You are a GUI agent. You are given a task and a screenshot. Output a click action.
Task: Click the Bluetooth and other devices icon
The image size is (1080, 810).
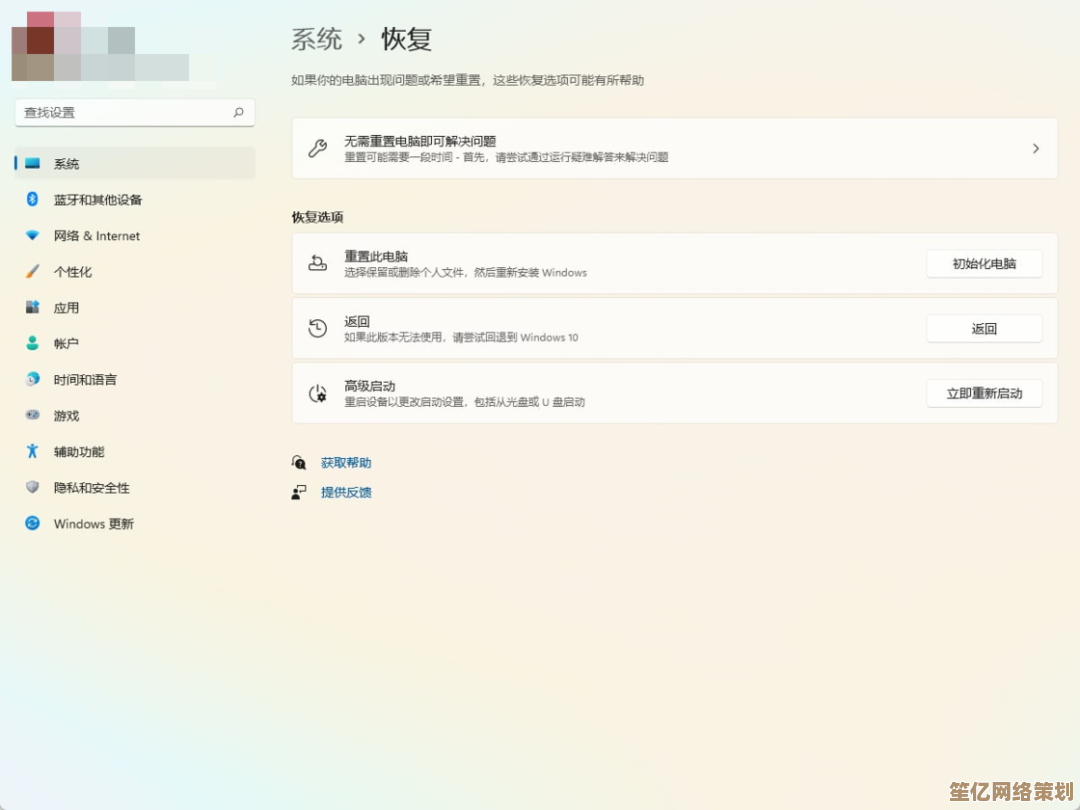32,199
